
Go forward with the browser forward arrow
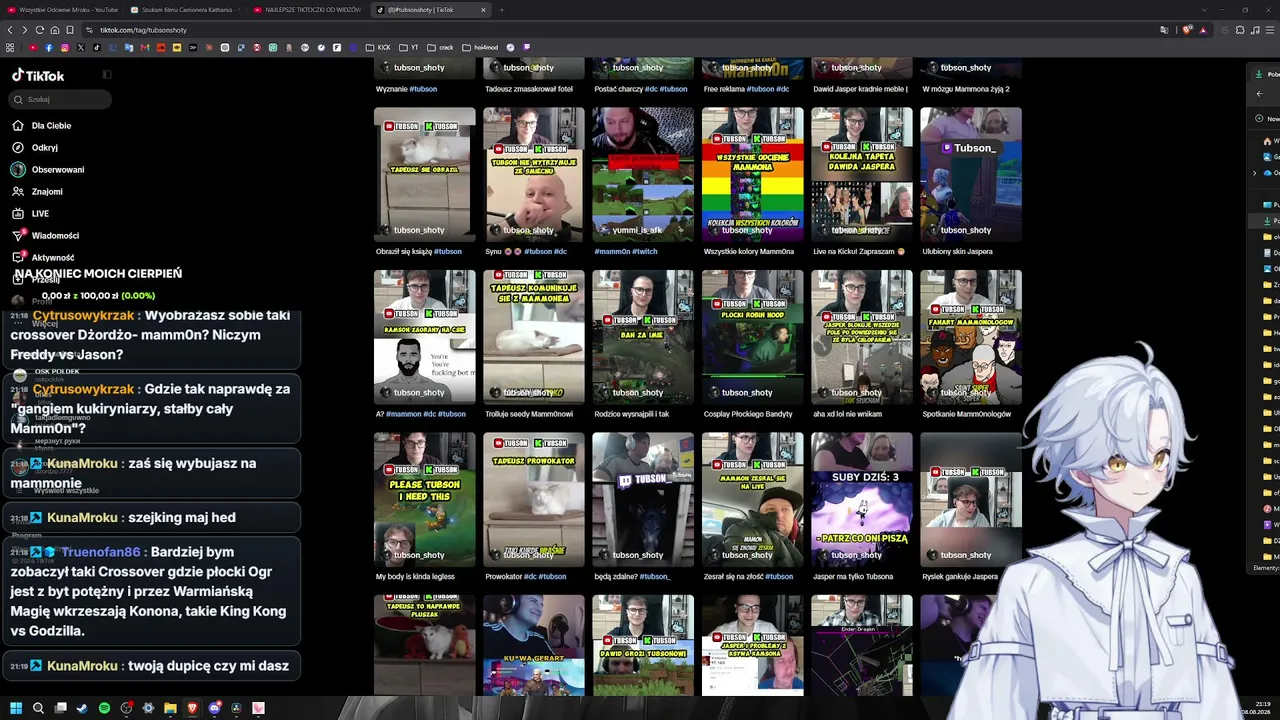pos(25,30)
